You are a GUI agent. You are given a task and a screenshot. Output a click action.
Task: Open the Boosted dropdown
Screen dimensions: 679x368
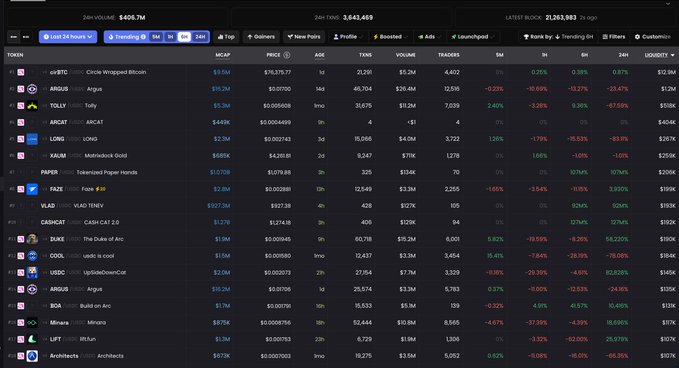[x=390, y=37]
